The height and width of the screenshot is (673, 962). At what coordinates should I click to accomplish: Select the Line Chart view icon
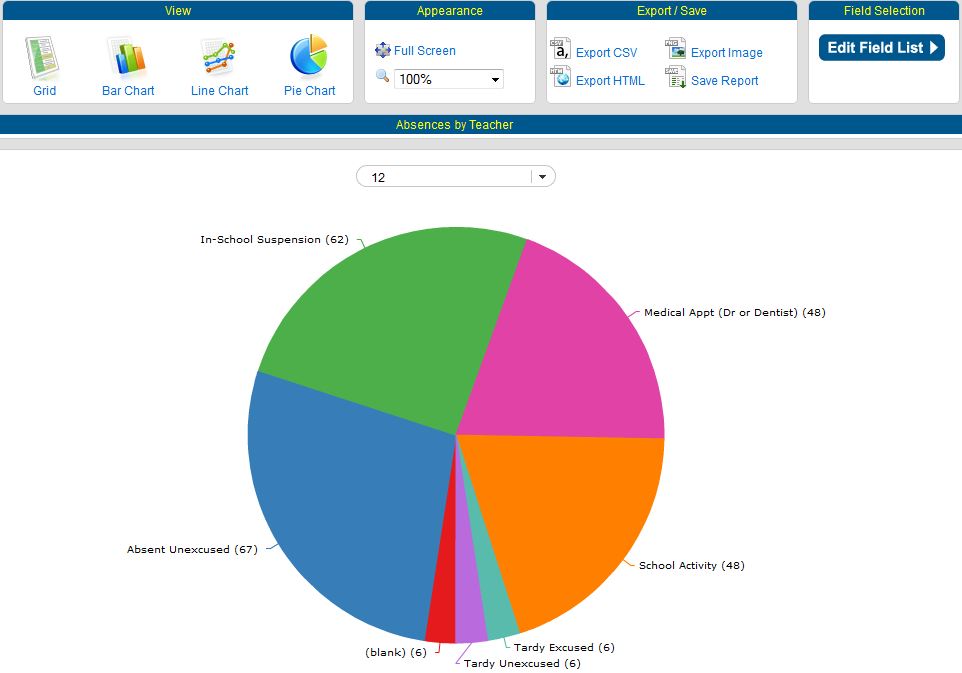[x=219, y=56]
